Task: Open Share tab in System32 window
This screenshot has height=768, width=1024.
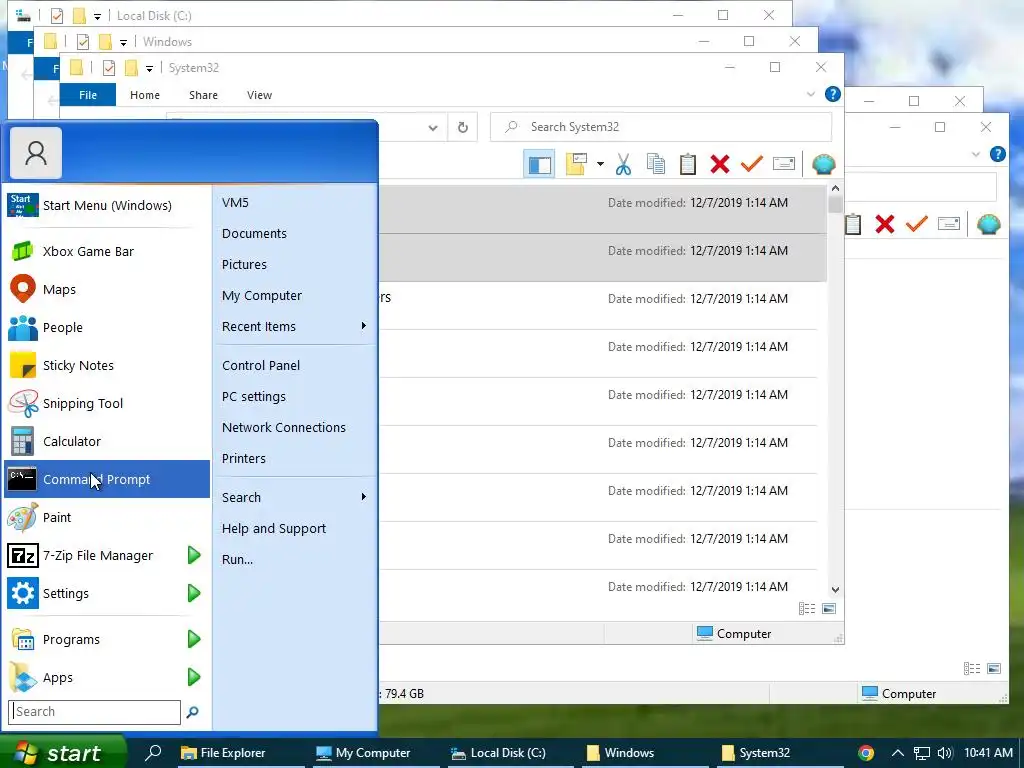Action: tap(203, 95)
